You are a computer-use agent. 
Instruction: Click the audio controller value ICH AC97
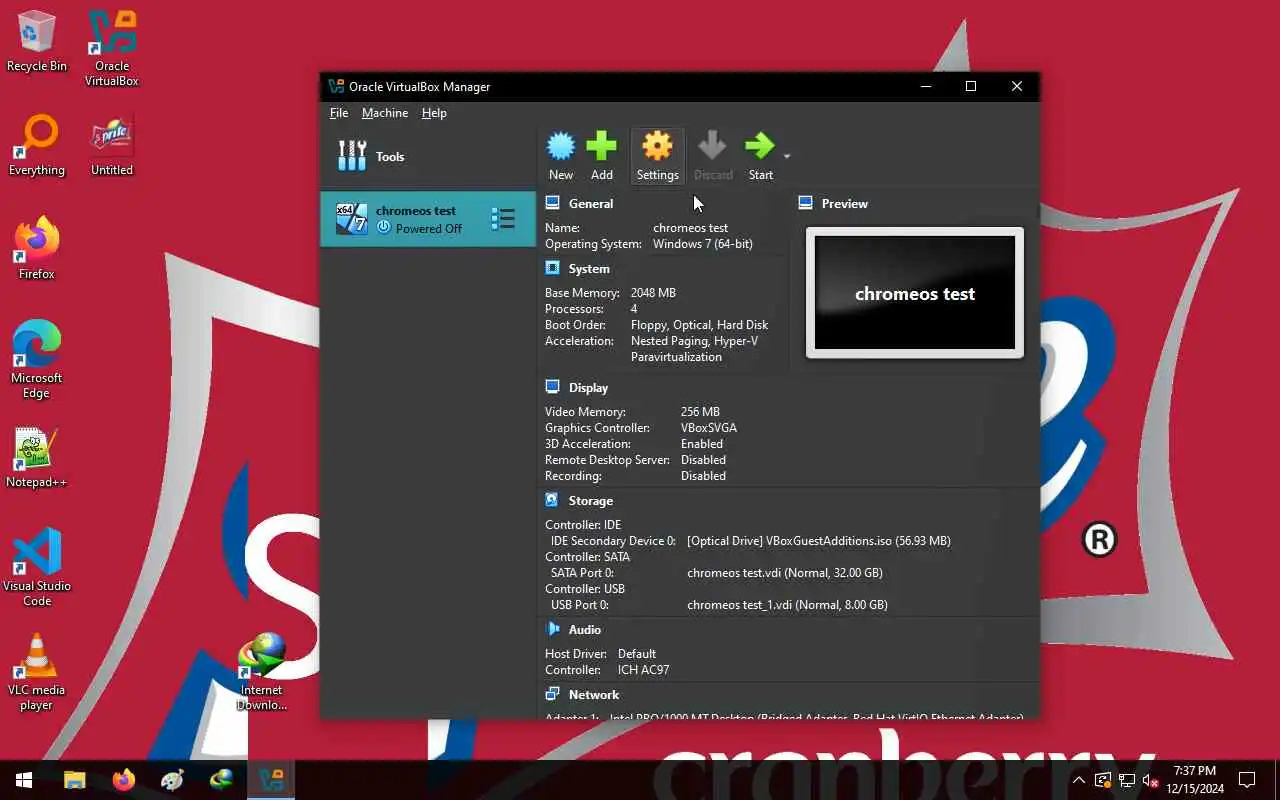click(644, 670)
